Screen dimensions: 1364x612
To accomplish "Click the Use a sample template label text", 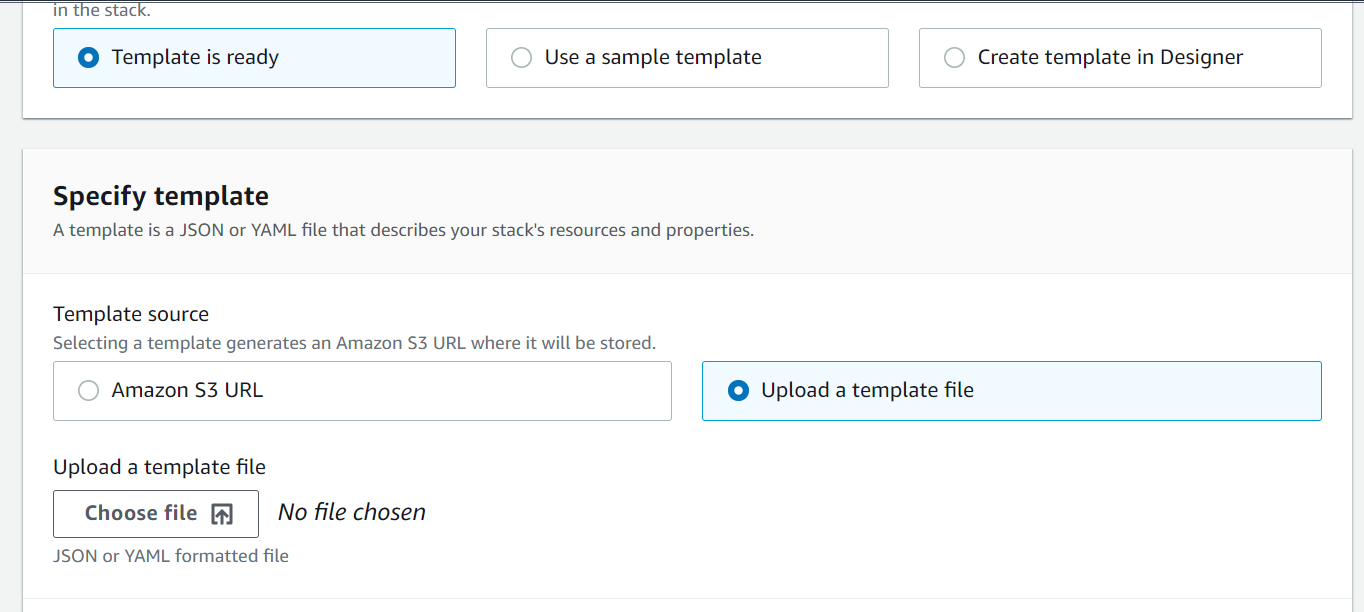I will [653, 58].
